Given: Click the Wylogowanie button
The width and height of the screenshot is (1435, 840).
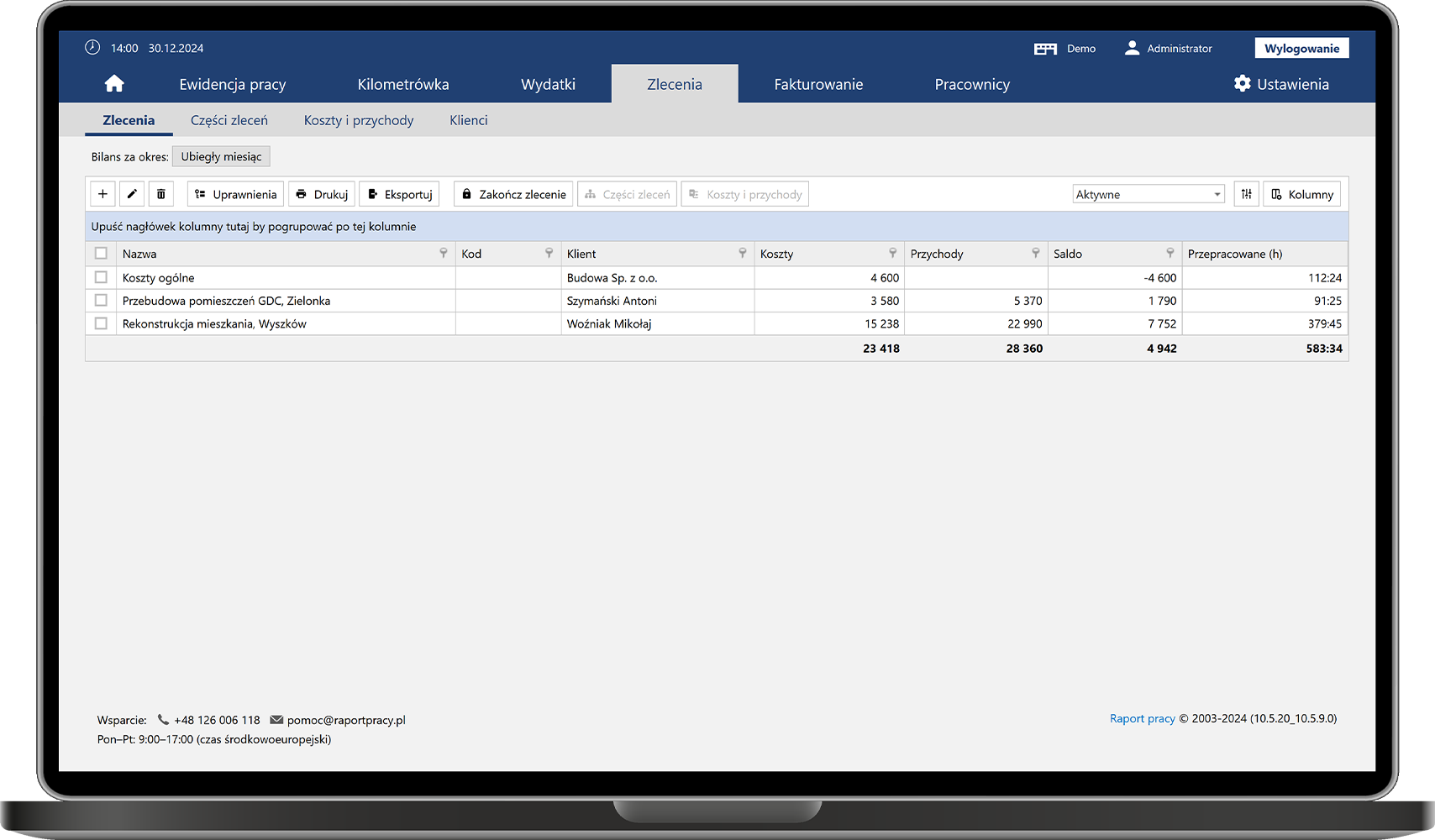Looking at the screenshot, I should (x=1301, y=48).
